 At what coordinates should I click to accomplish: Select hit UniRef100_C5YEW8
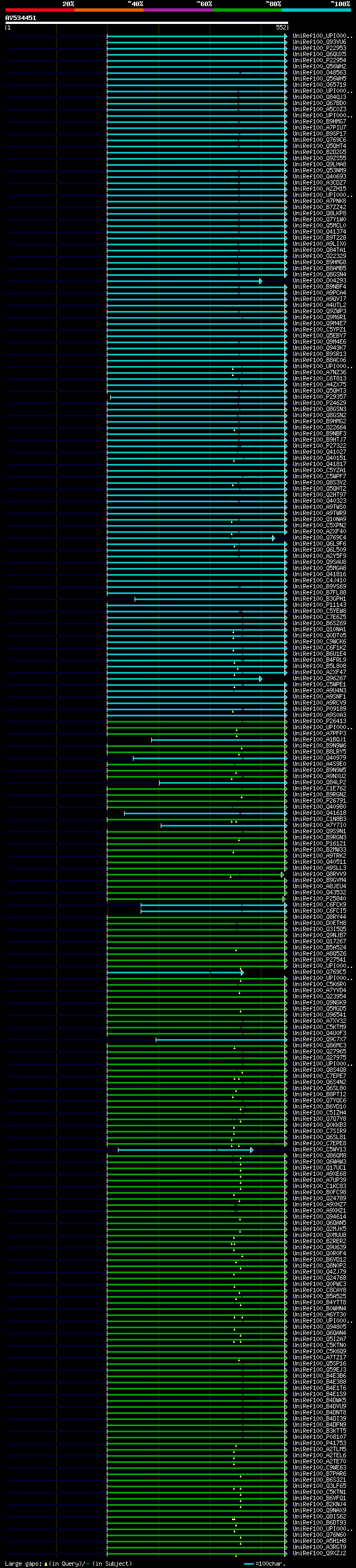[x=319, y=611]
